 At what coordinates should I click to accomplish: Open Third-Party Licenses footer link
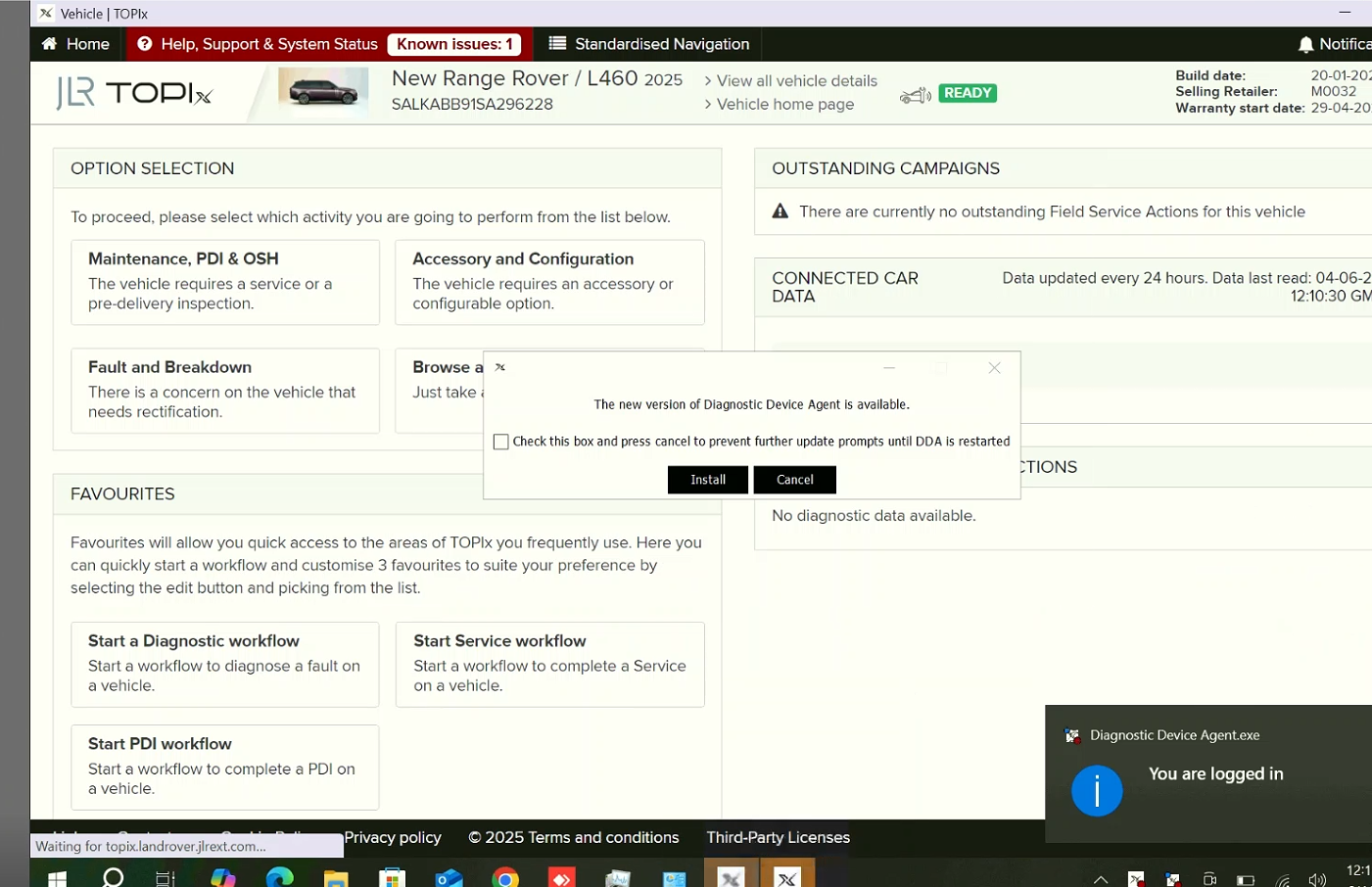(x=779, y=837)
